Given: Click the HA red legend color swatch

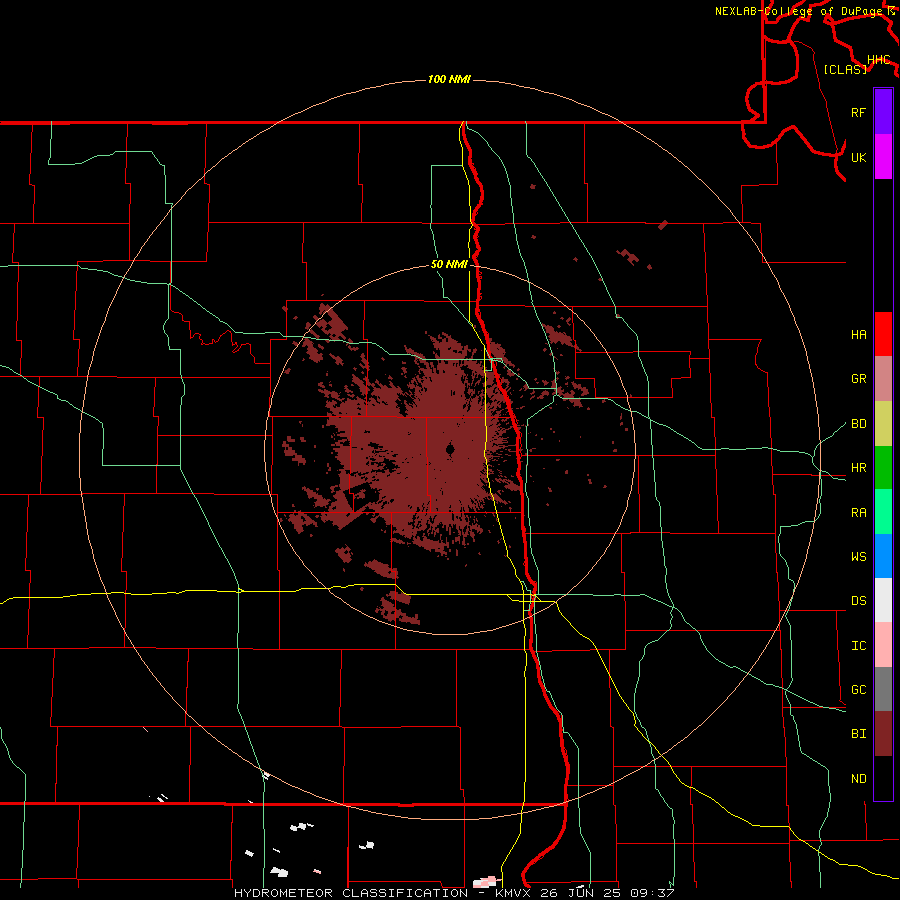Looking at the screenshot, I should click(883, 334).
